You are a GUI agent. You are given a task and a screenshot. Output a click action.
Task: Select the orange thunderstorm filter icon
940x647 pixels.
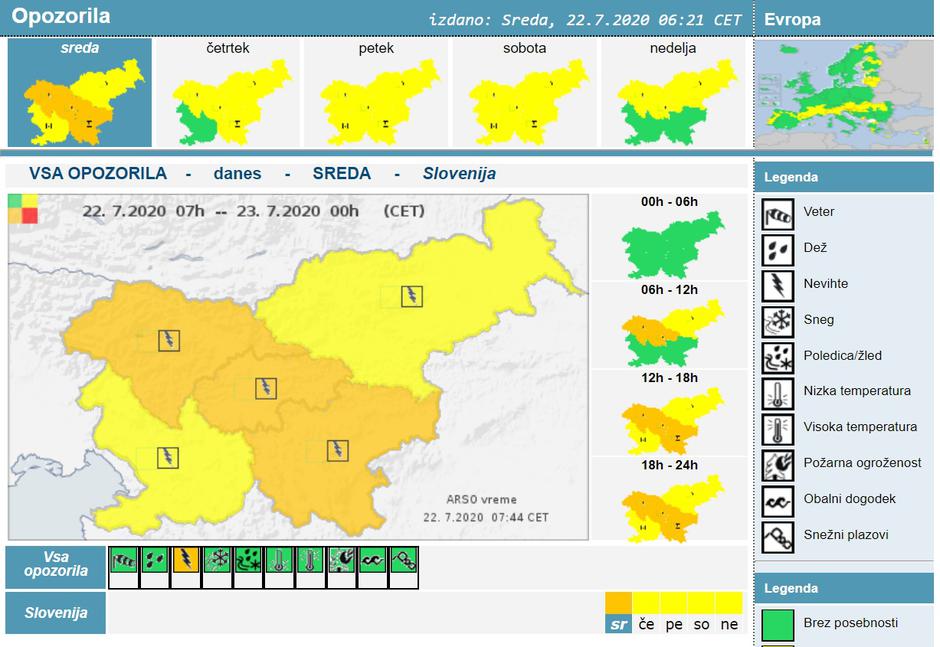click(x=186, y=561)
